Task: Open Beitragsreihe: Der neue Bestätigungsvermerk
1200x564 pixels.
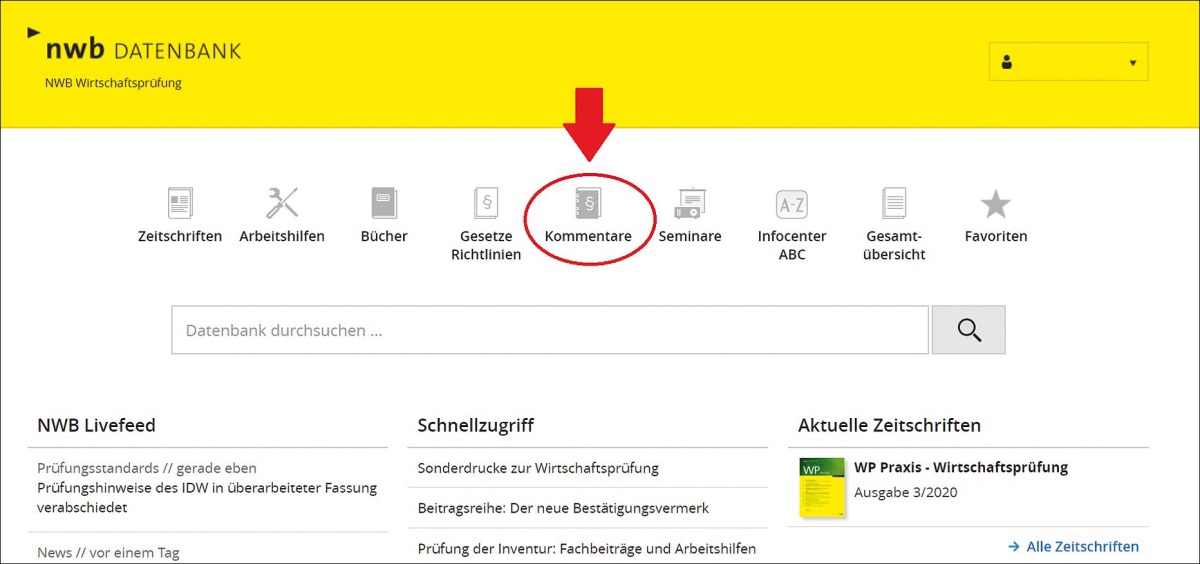Action: (x=563, y=508)
